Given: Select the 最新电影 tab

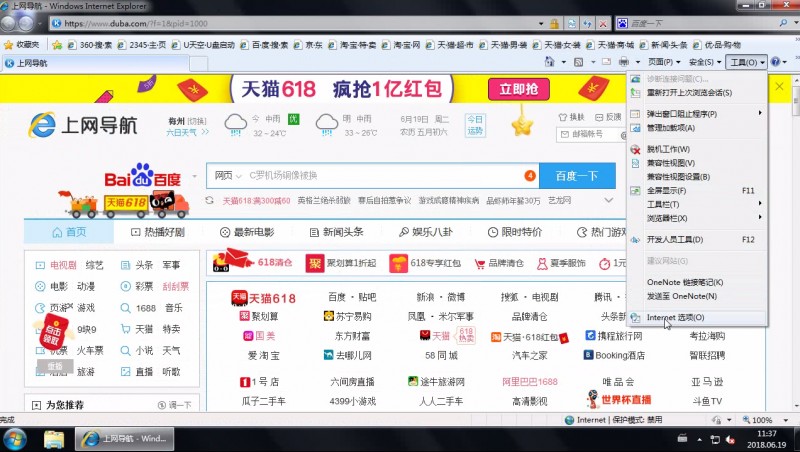Looking at the screenshot, I should [246, 232].
